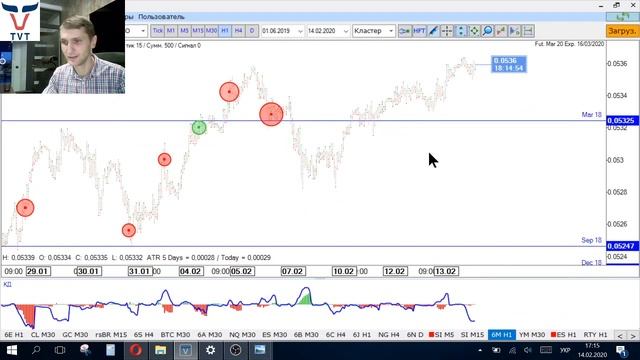Click the vertical scale arrows icon
This screenshot has width=640, height=360.
[460, 31]
